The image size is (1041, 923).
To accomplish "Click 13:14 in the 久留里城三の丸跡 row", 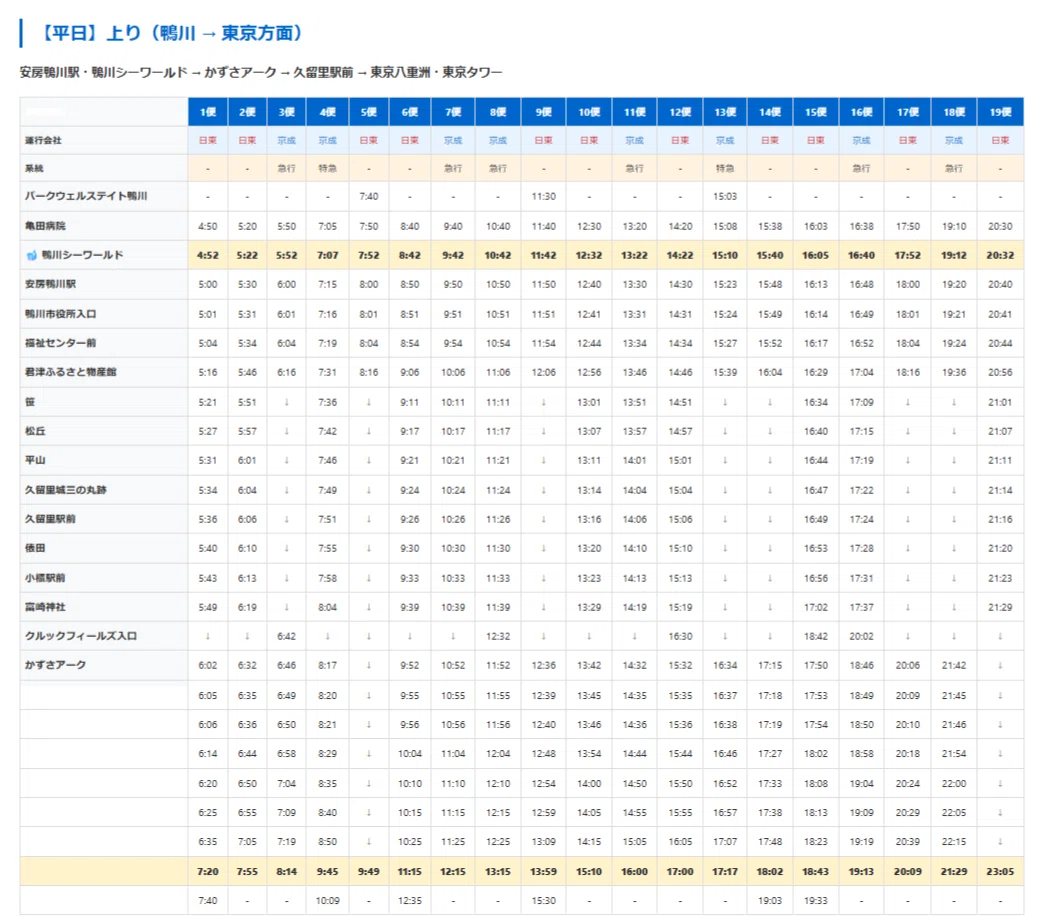I will coord(589,491).
